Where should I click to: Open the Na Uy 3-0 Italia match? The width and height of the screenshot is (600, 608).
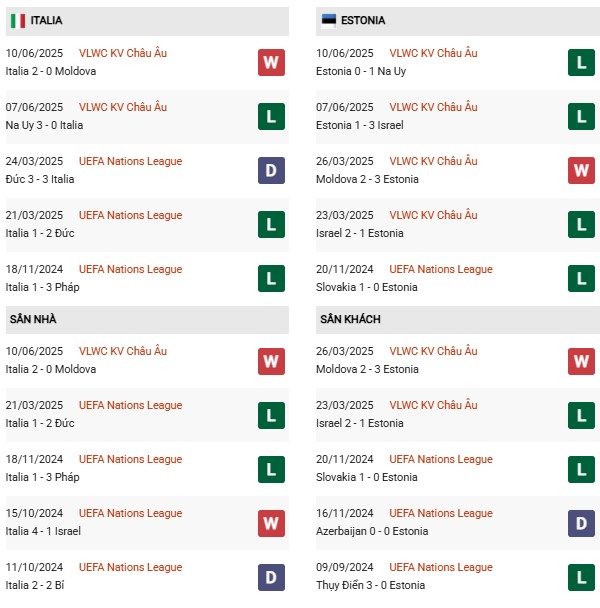(x=44, y=125)
